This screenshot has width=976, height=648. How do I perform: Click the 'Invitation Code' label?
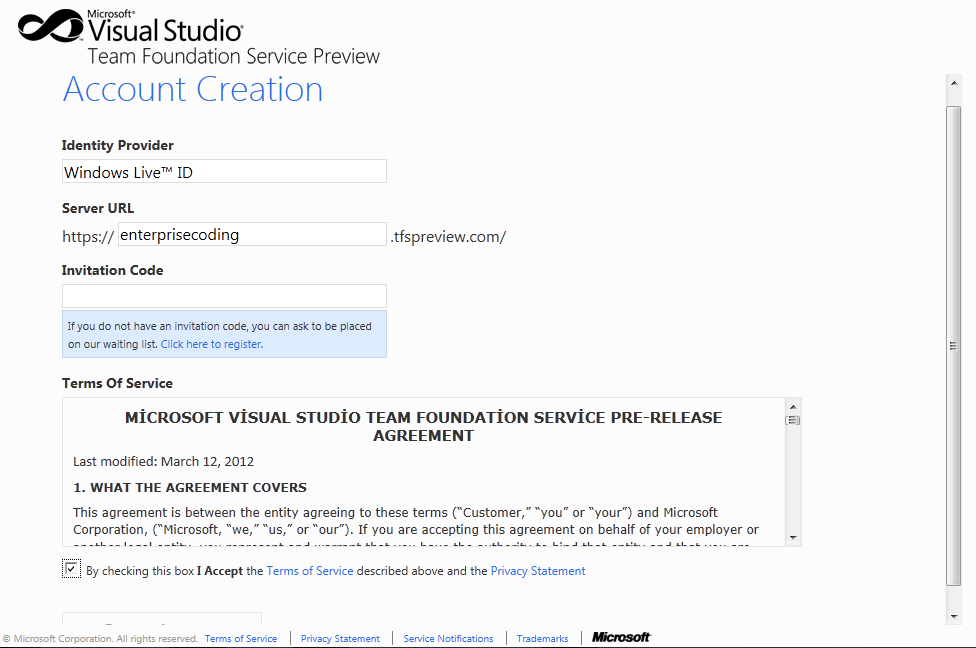(113, 270)
